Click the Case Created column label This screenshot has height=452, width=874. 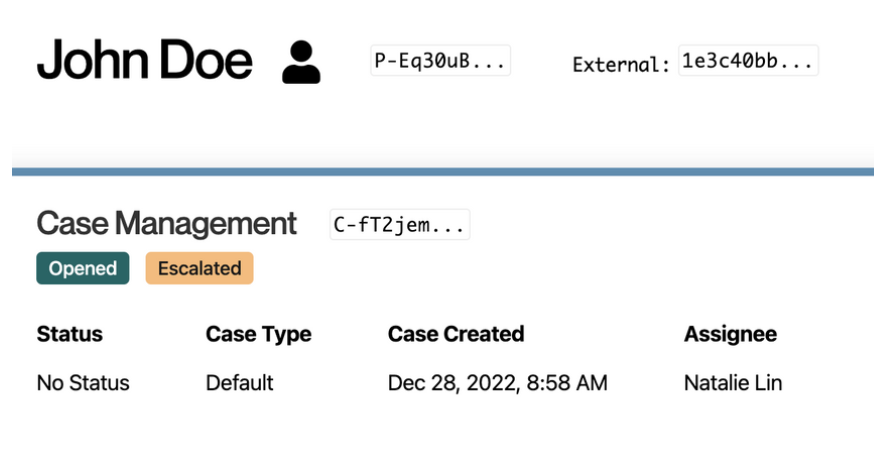pyautogui.click(x=456, y=334)
